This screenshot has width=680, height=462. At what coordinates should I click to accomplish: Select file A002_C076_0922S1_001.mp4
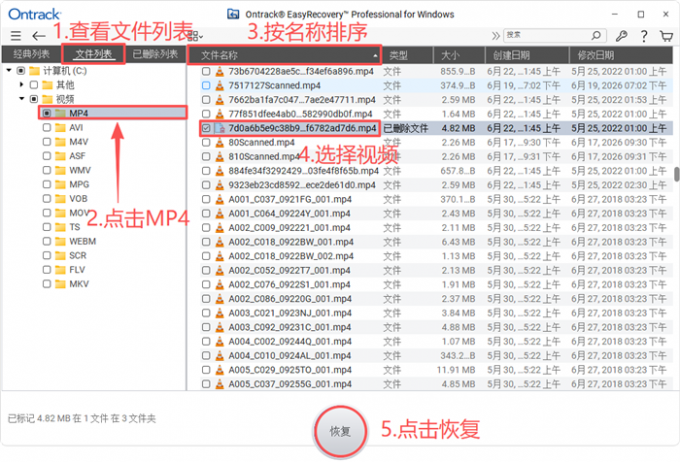289,285
